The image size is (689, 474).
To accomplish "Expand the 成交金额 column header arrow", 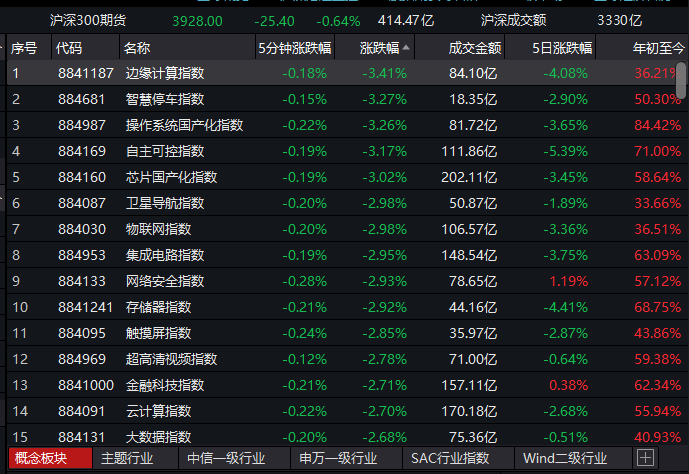I will (498, 48).
